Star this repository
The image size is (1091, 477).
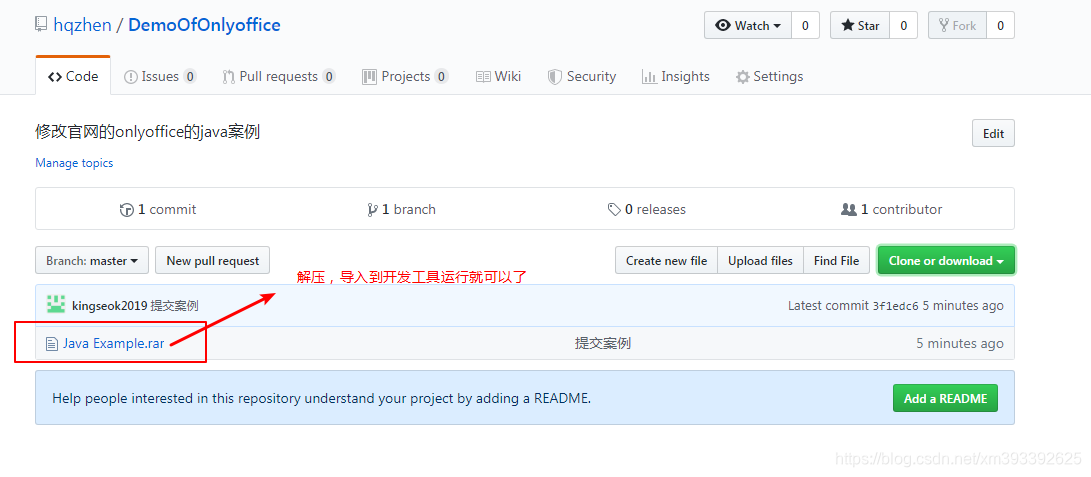pyautogui.click(x=860, y=26)
